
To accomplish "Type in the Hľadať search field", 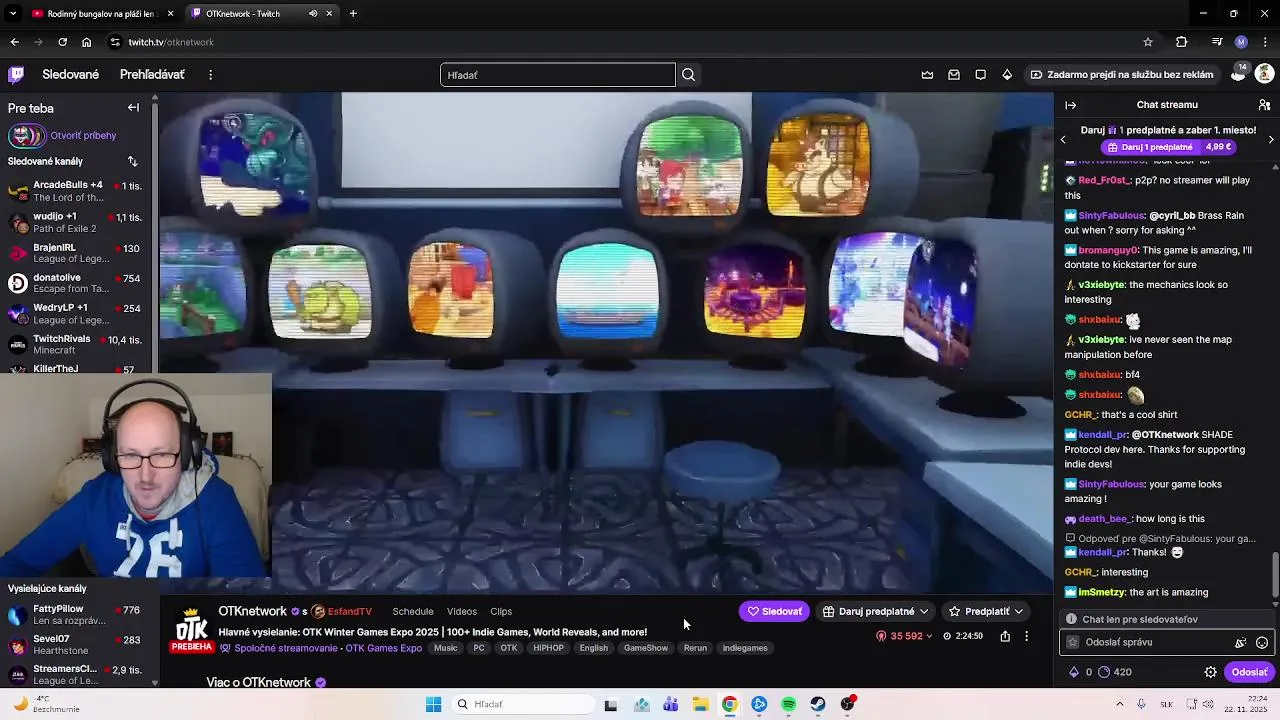I will click(558, 75).
